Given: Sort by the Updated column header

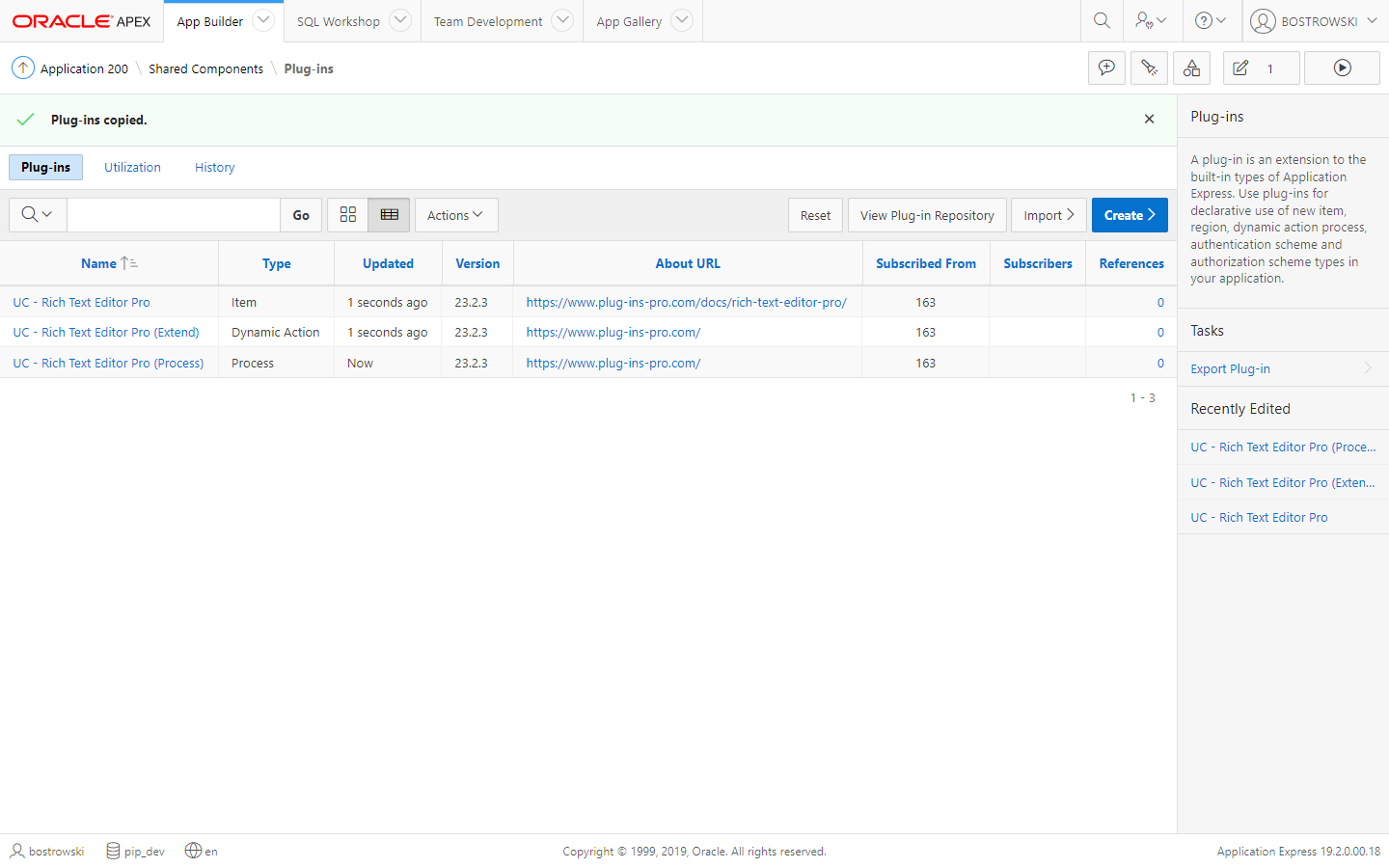Looking at the screenshot, I should (x=388, y=263).
